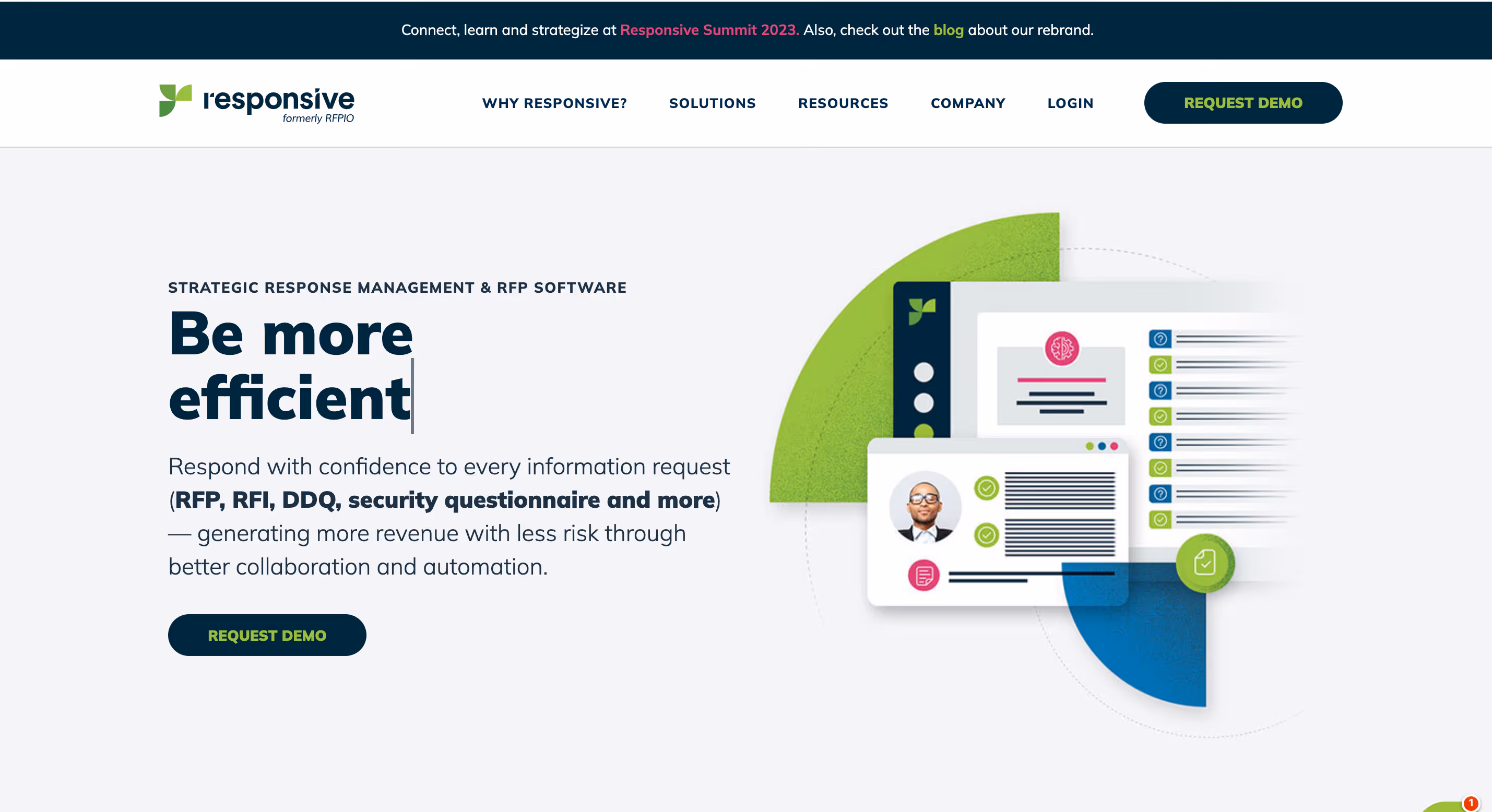This screenshot has width=1492, height=812.
Task: Click the hero illustration profile photo
Action: pos(925,507)
